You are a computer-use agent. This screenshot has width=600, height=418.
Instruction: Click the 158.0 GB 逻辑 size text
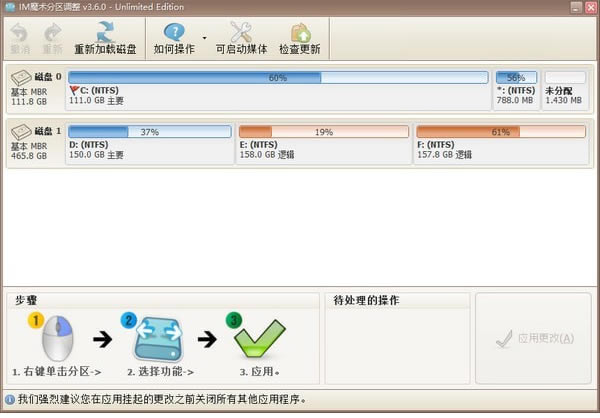pos(267,155)
